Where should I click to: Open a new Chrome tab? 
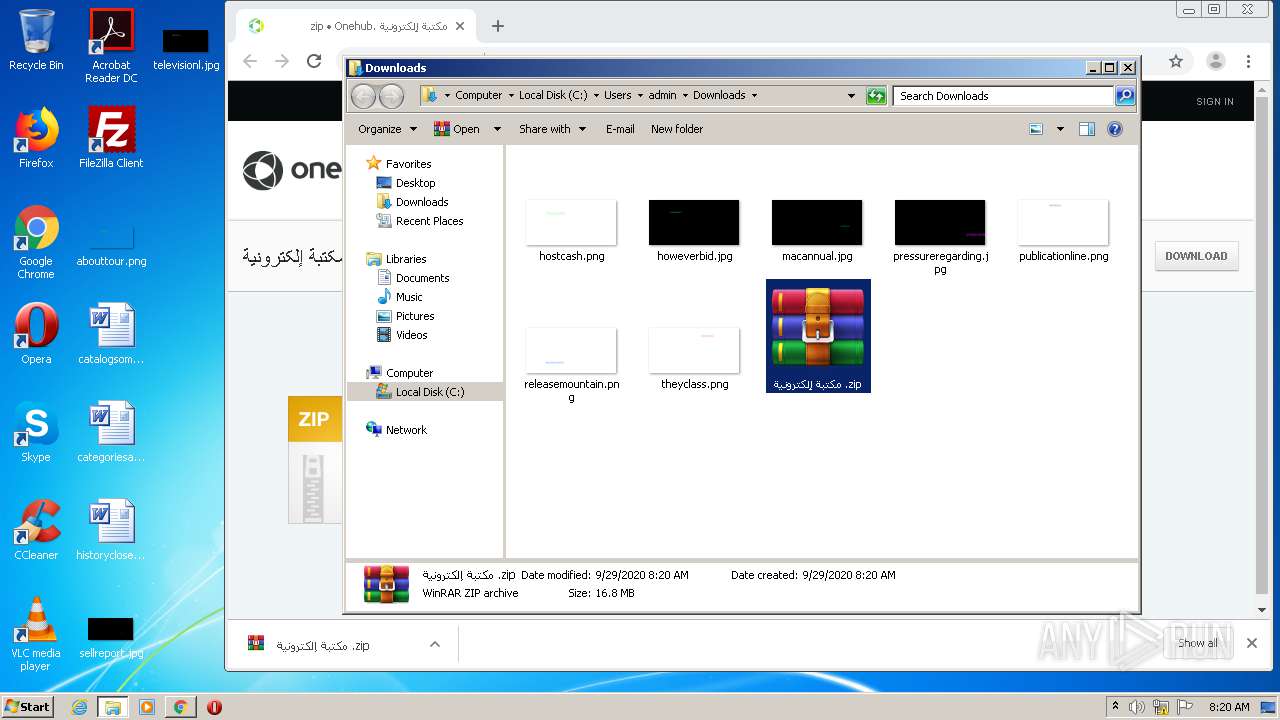[498, 26]
